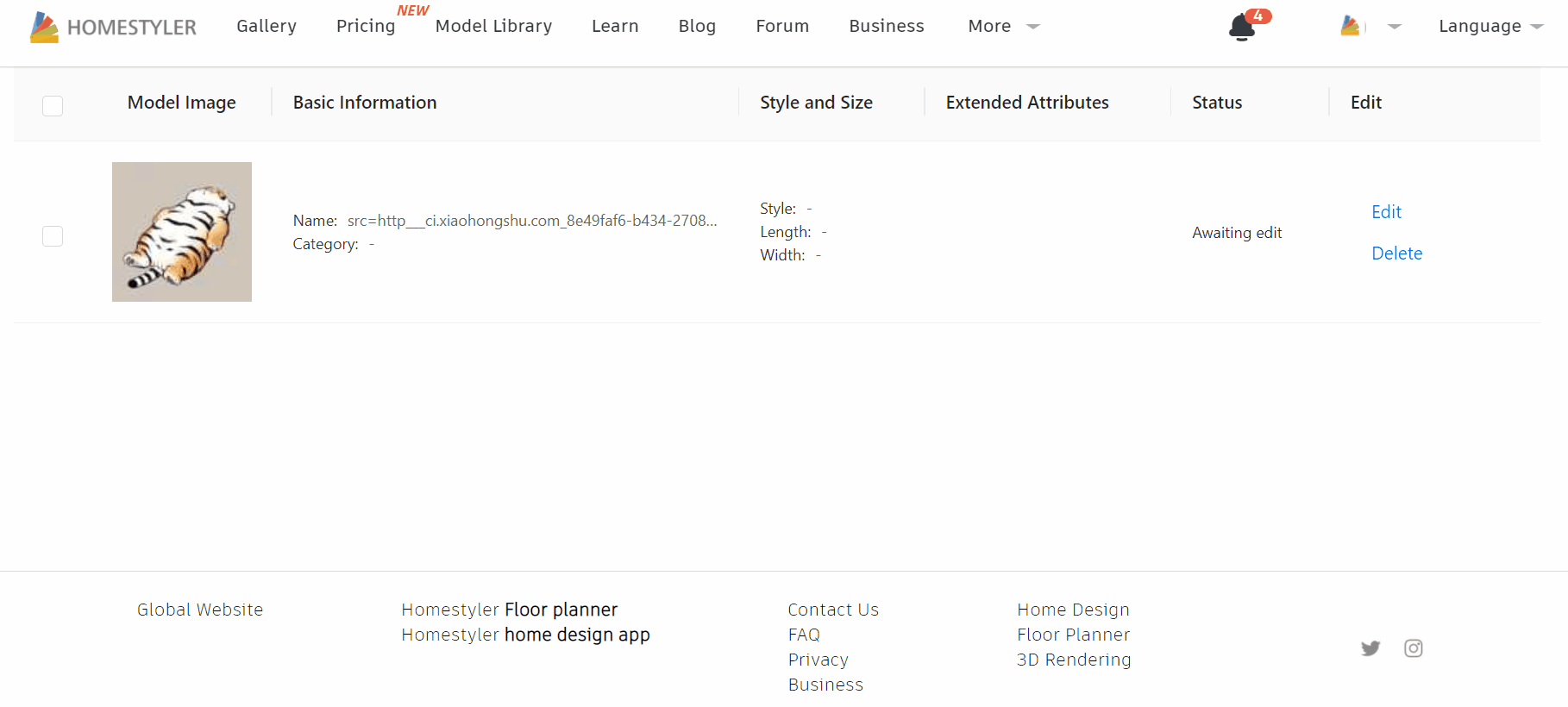This screenshot has height=707, width=1568.
Task: Open the tiger model thumbnail
Action: point(182,232)
